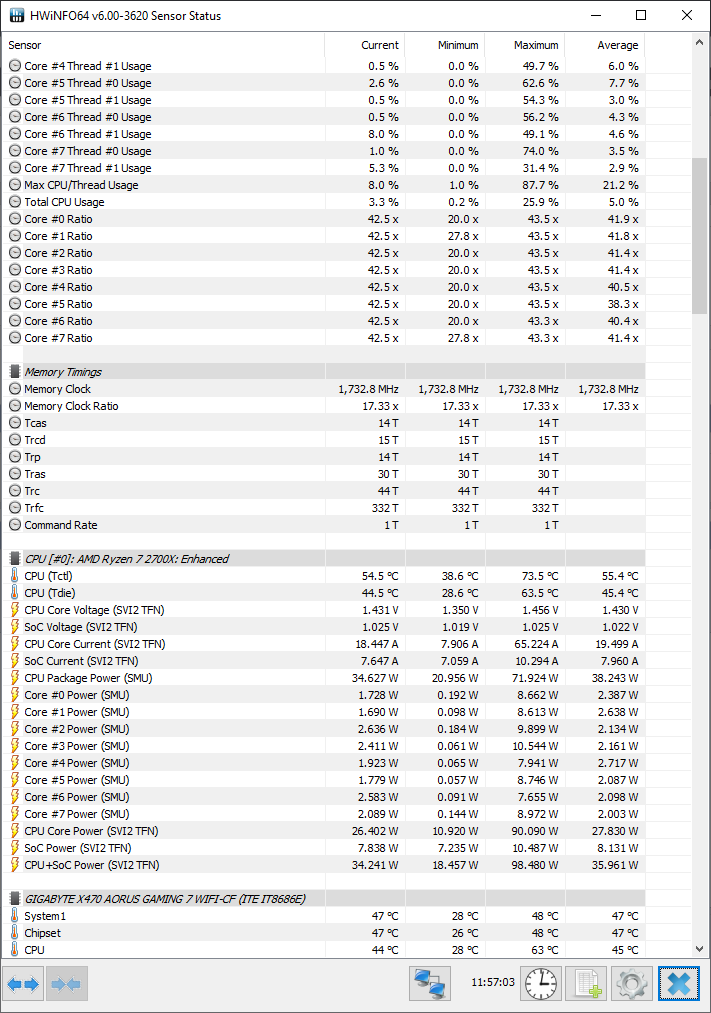
Task: Click the Average column header
Action: click(x=617, y=45)
